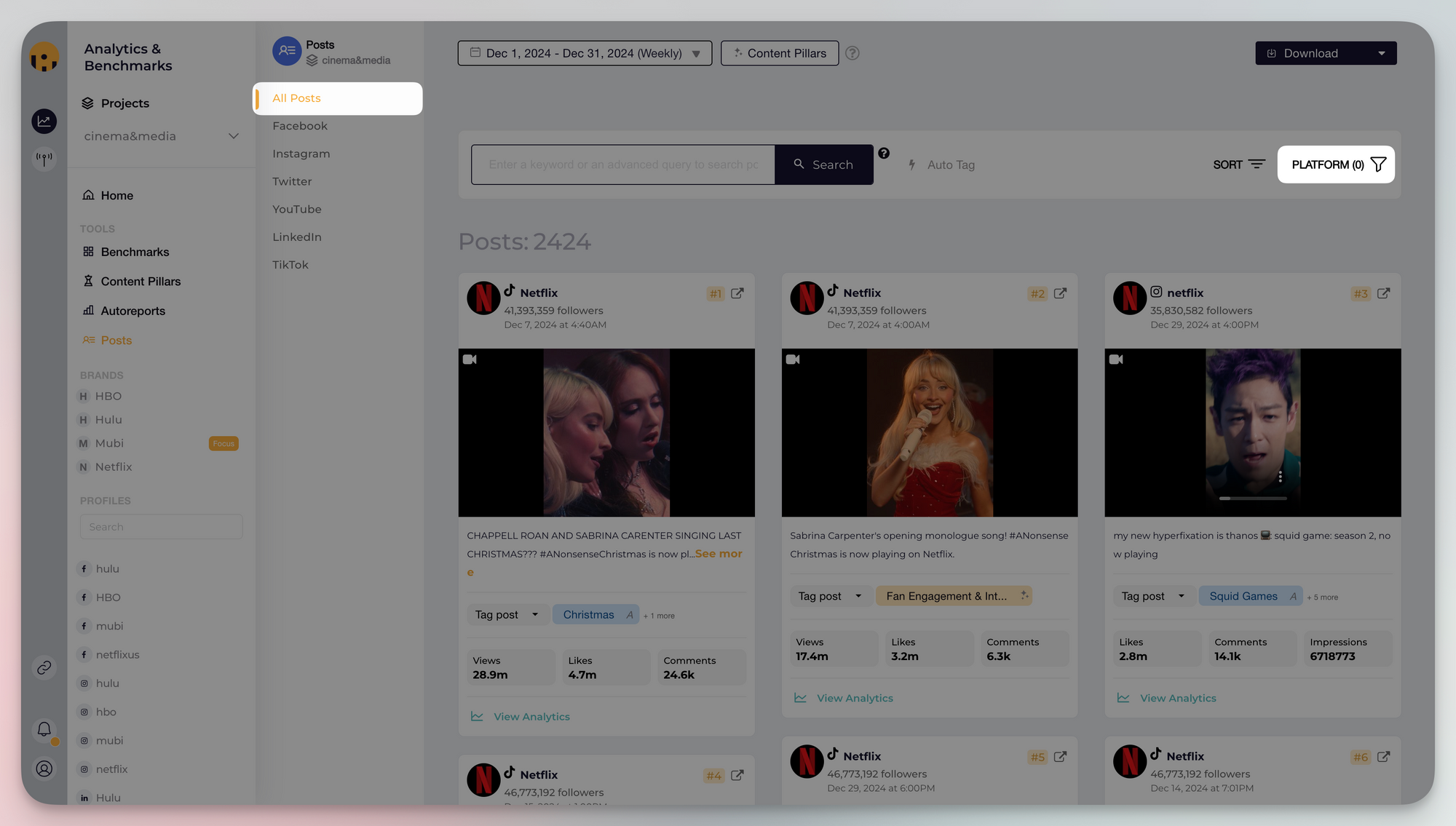Click the Sort lines icon
Viewport: 1456px width, 826px height.
pos(1257,164)
